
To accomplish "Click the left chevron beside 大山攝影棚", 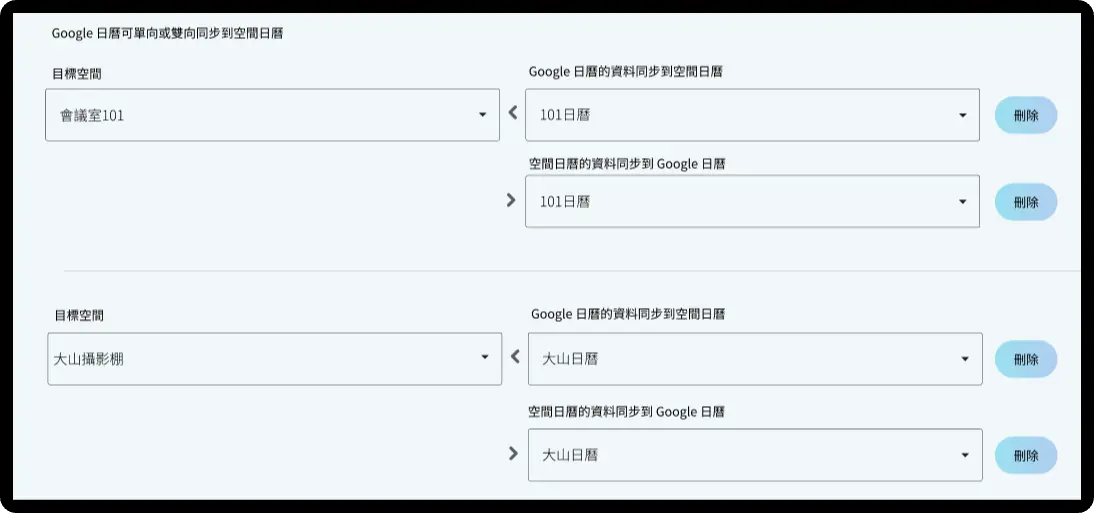I will coord(515,356).
